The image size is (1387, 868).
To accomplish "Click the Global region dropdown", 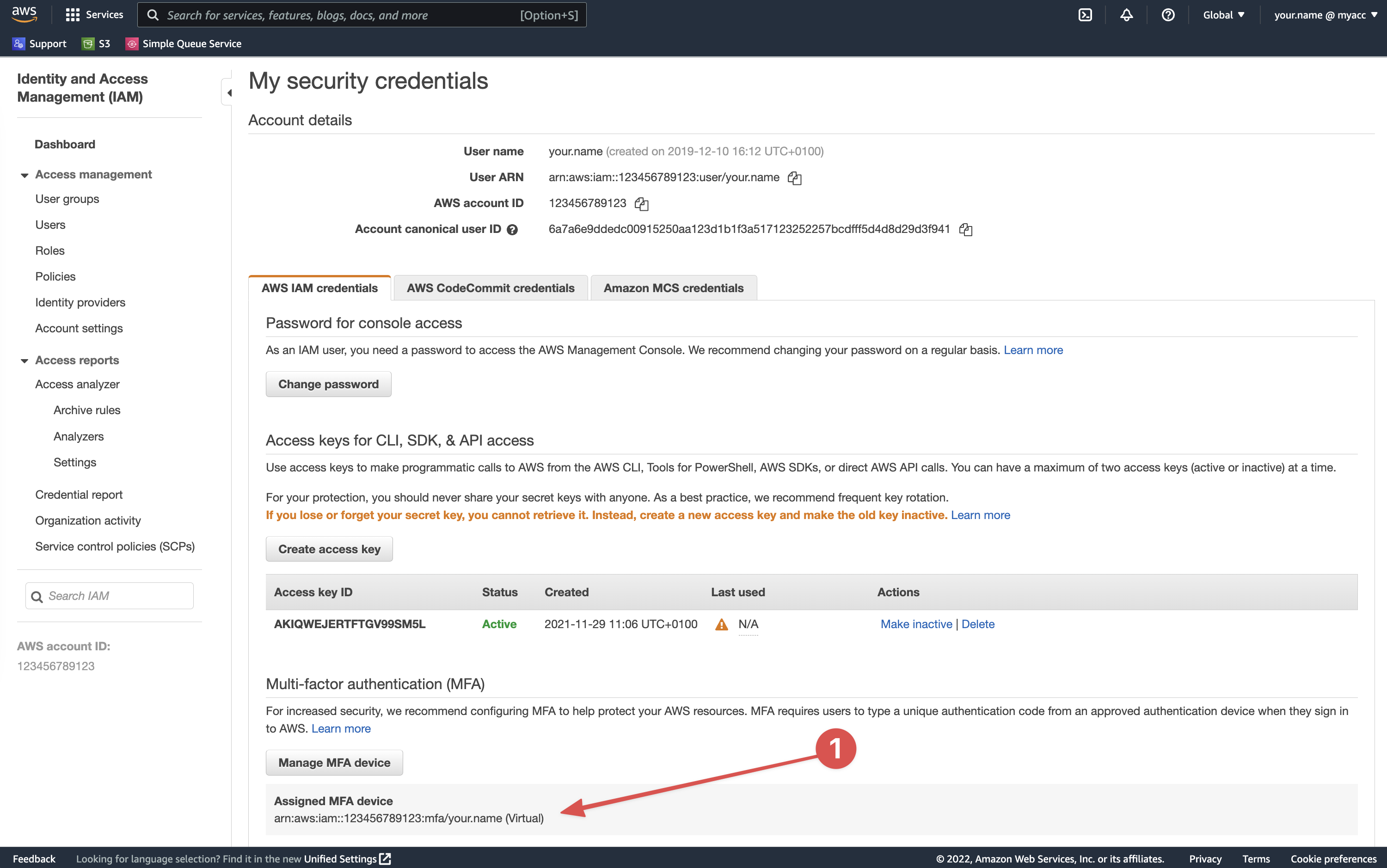I will click(x=1224, y=15).
